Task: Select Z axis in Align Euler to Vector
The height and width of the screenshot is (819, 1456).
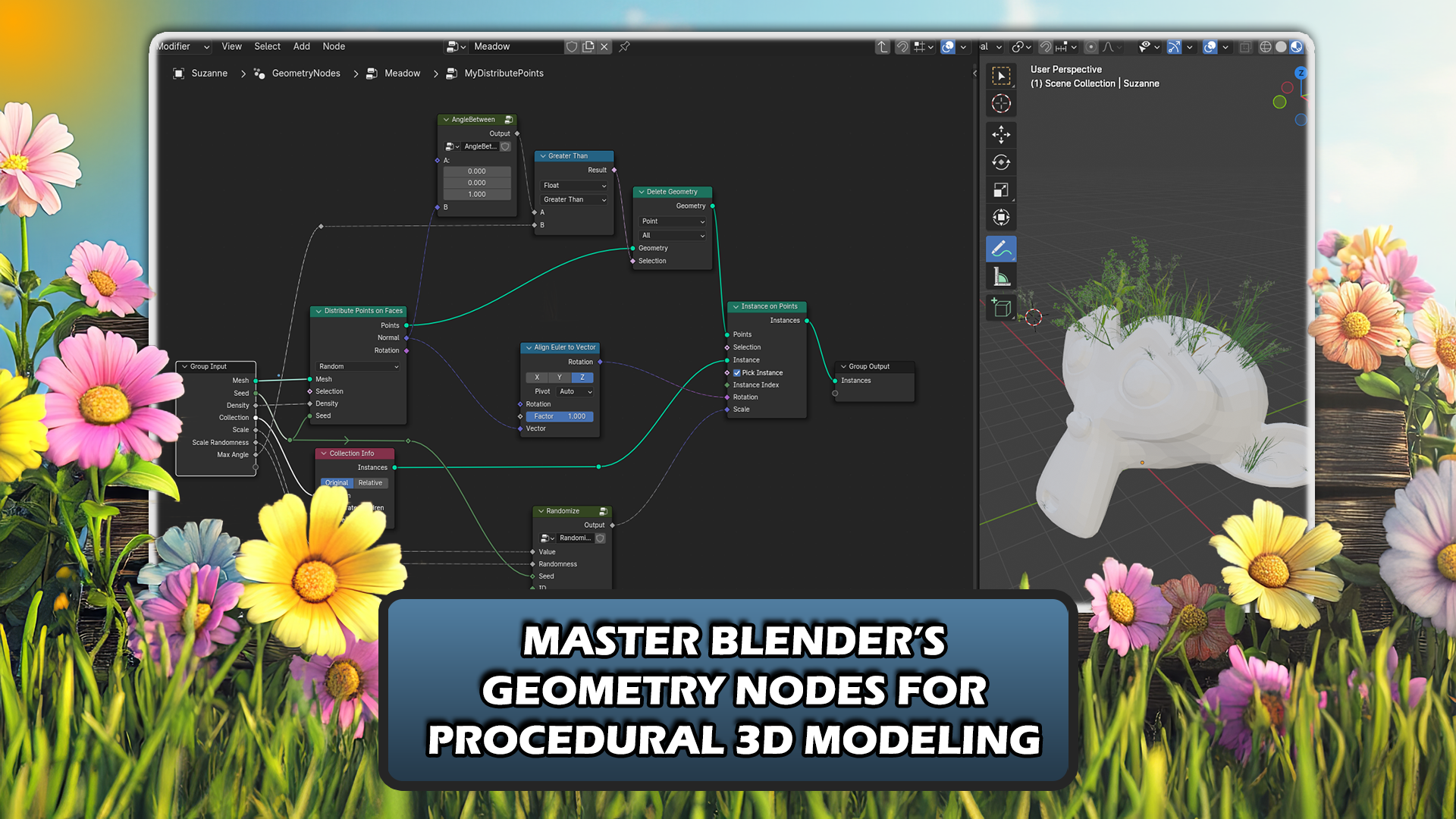Action: pyautogui.click(x=582, y=378)
